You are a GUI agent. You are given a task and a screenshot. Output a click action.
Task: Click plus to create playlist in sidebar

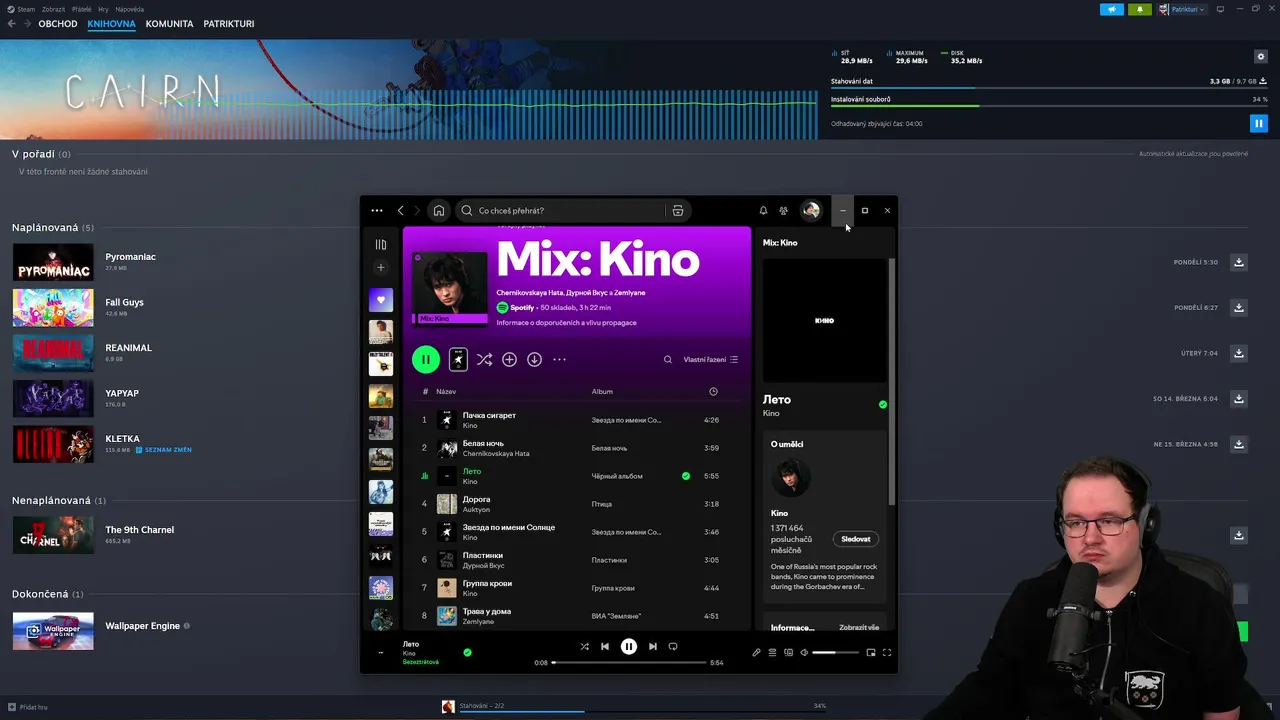coord(380,267)
